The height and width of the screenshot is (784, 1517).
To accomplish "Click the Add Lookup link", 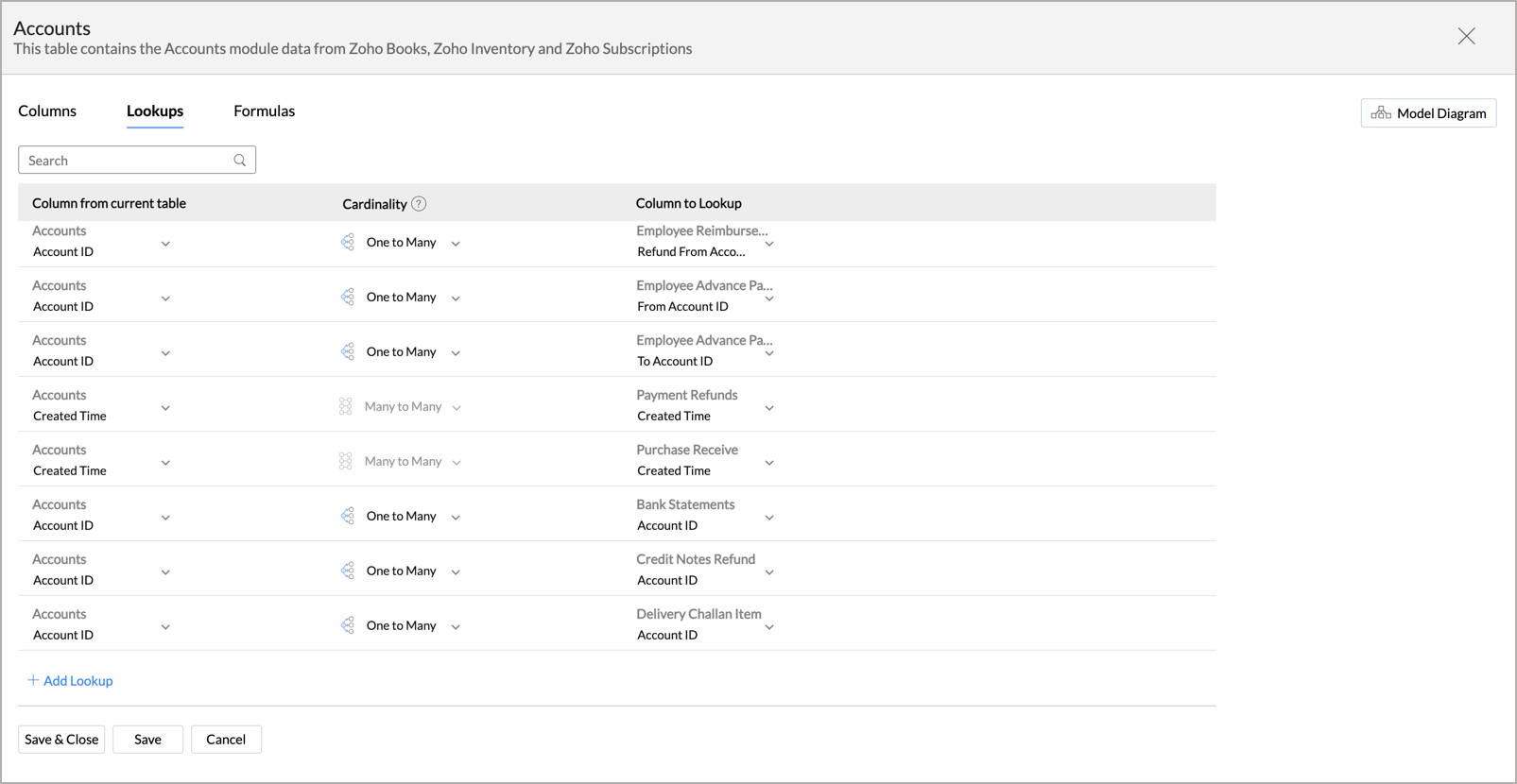I will pyautogui.click(x=70, y=680).
